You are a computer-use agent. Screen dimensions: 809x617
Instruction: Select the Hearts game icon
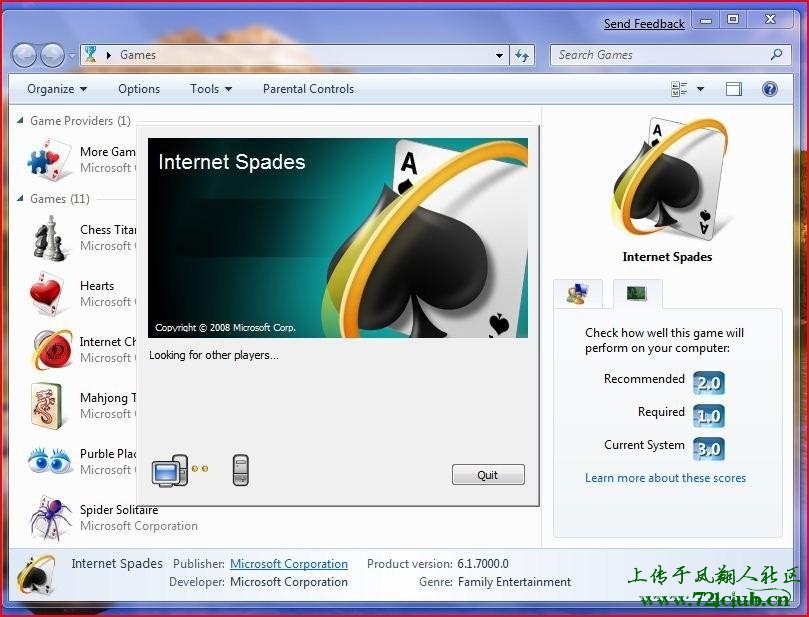pos(47,294)
